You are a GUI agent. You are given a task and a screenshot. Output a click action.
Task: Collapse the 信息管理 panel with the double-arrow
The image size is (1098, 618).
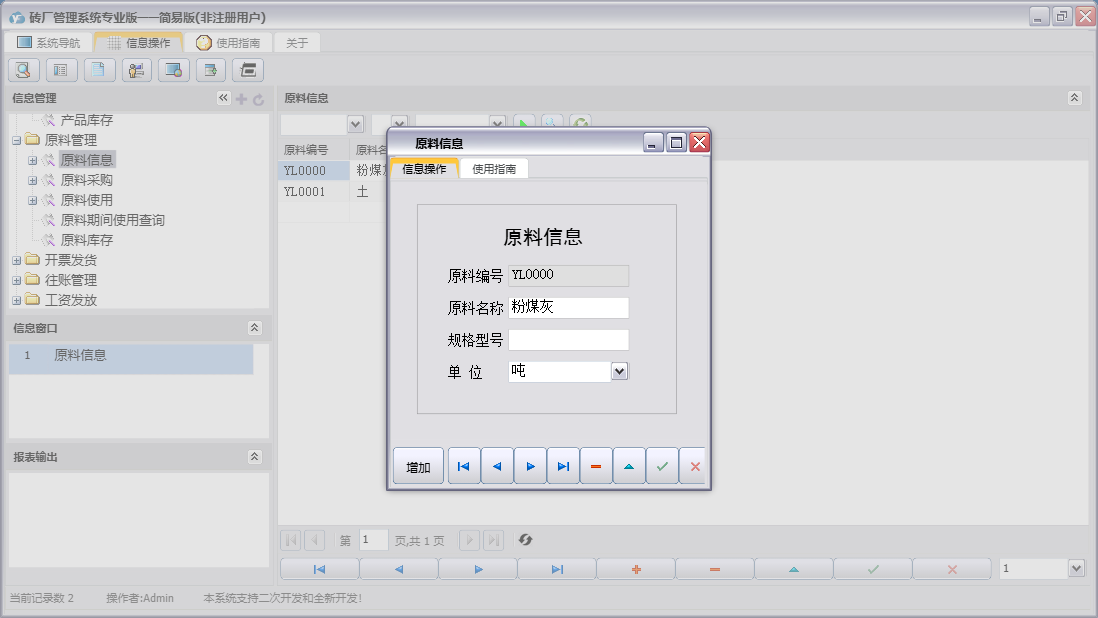(223, 98)
